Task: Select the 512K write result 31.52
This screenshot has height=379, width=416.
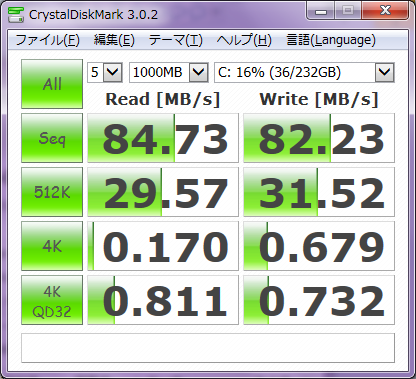Action: coord(319,192)
